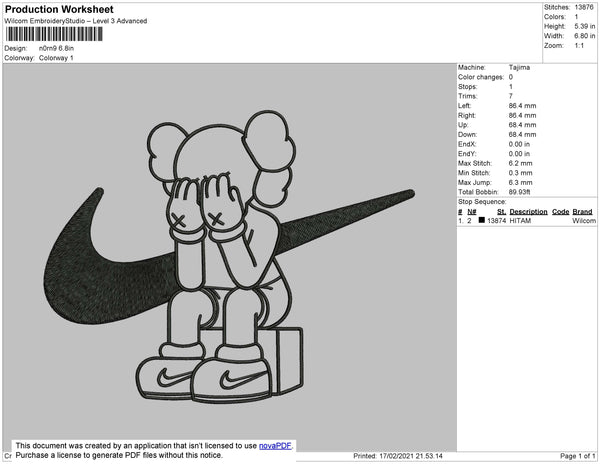
Task: Select the Stitches value 13876
Action: click(584, 7)
